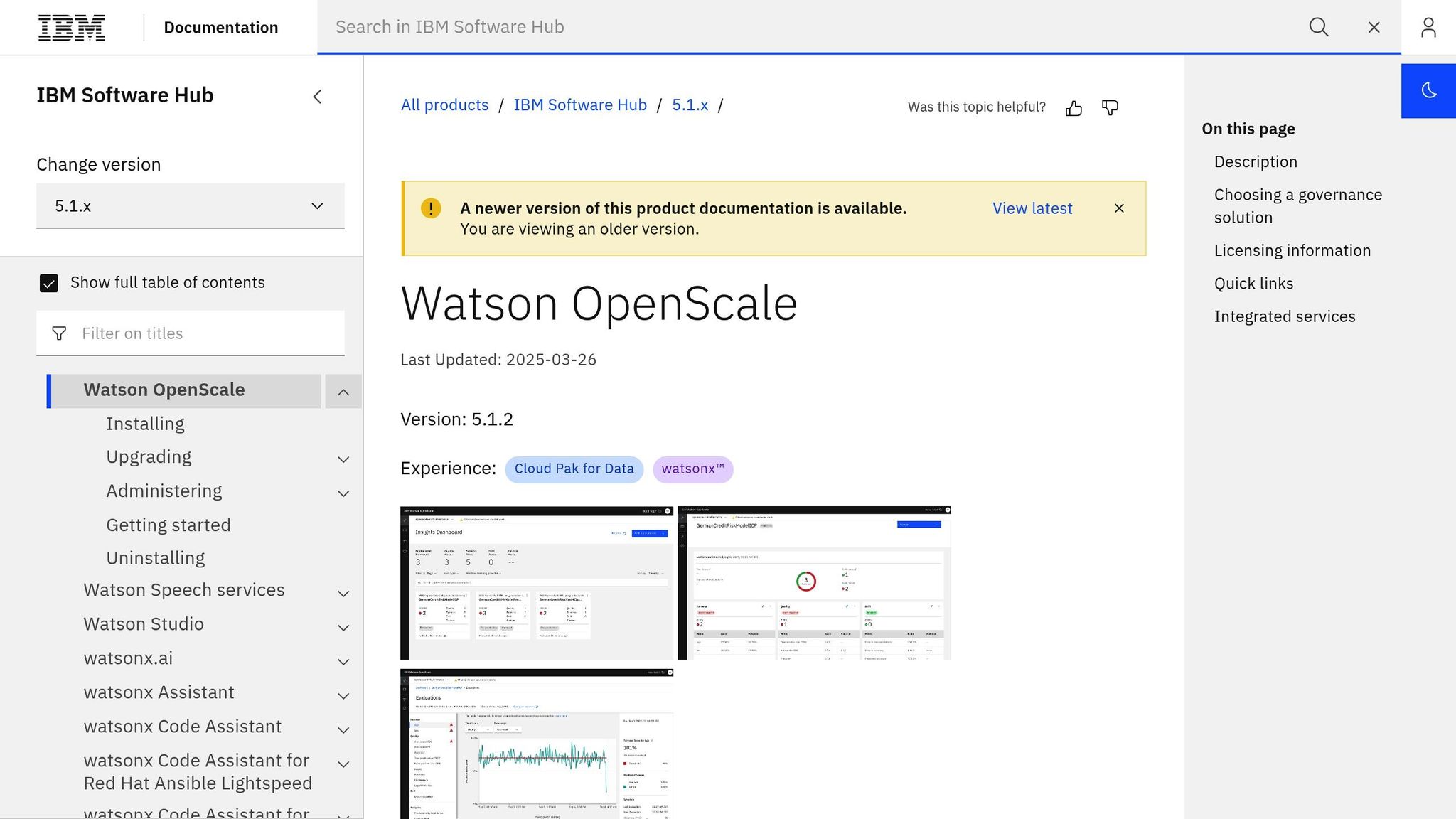Navigate to All products breadcrumb
The height and width of the screenshot is (819, 1456).
pyautogui.click(x=444, y=105)
